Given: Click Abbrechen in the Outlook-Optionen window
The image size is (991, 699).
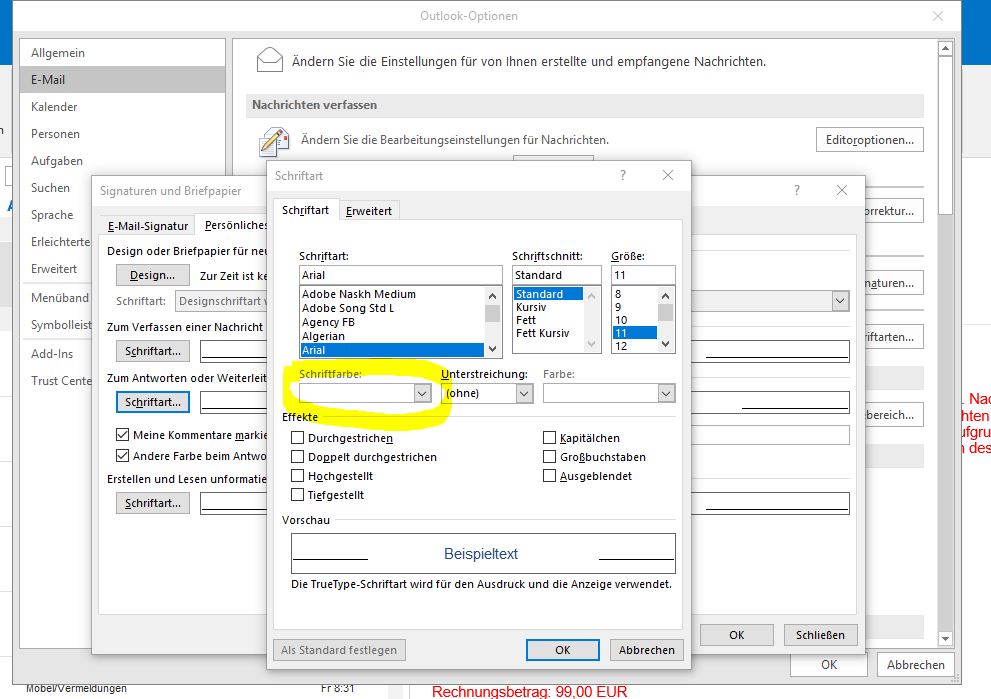Looking at the screenshot, I should tap(915, 665).
